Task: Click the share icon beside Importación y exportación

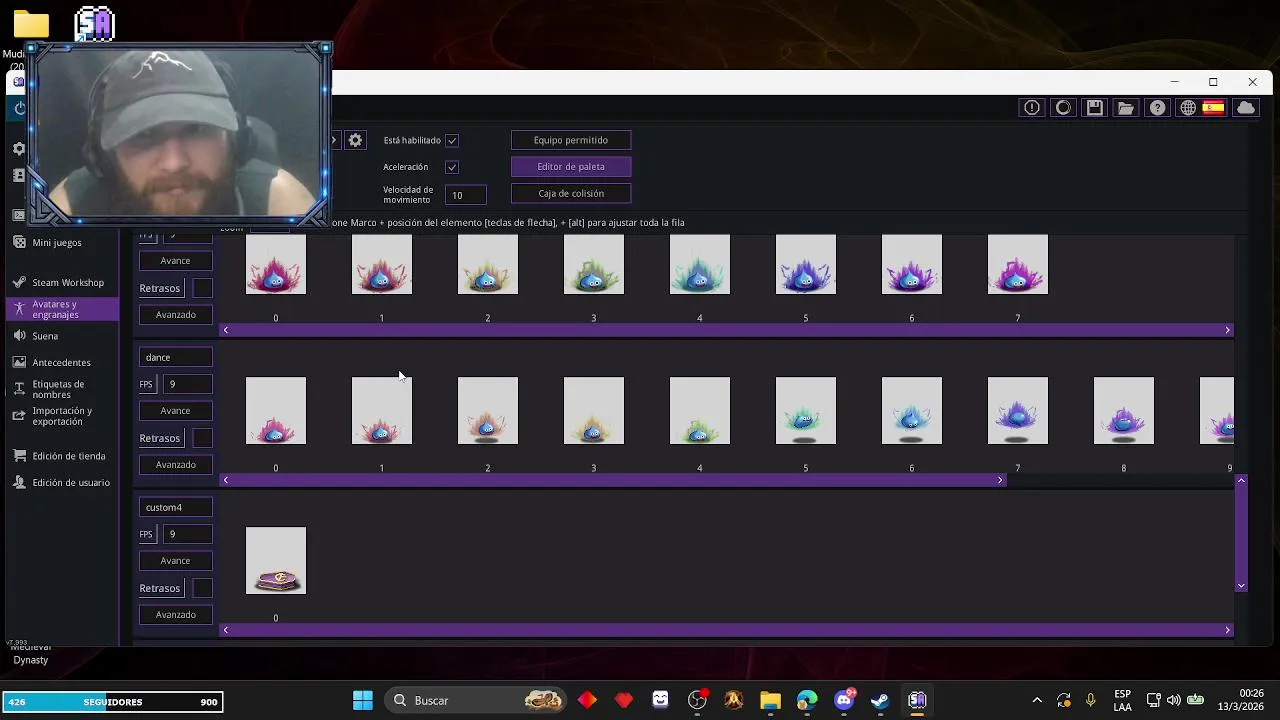Action: point(19,416)
